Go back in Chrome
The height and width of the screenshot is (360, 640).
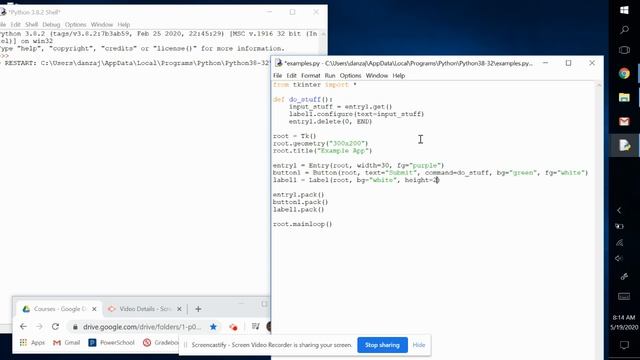pyautogui.click(x=23, y=327)
